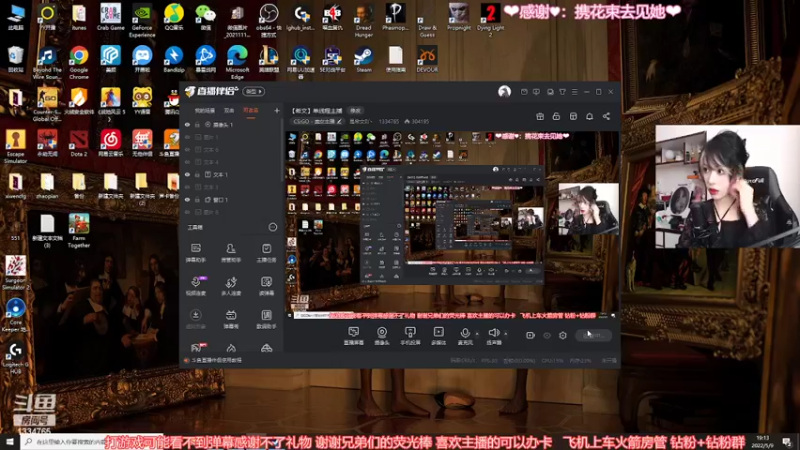Switch to the second scene tab

click(229, 110)
